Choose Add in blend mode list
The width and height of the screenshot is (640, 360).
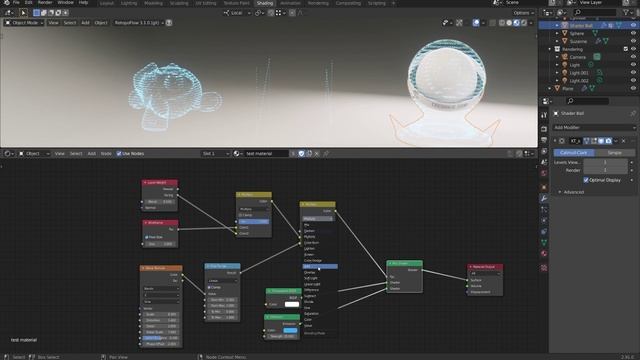tap(320, 267)
